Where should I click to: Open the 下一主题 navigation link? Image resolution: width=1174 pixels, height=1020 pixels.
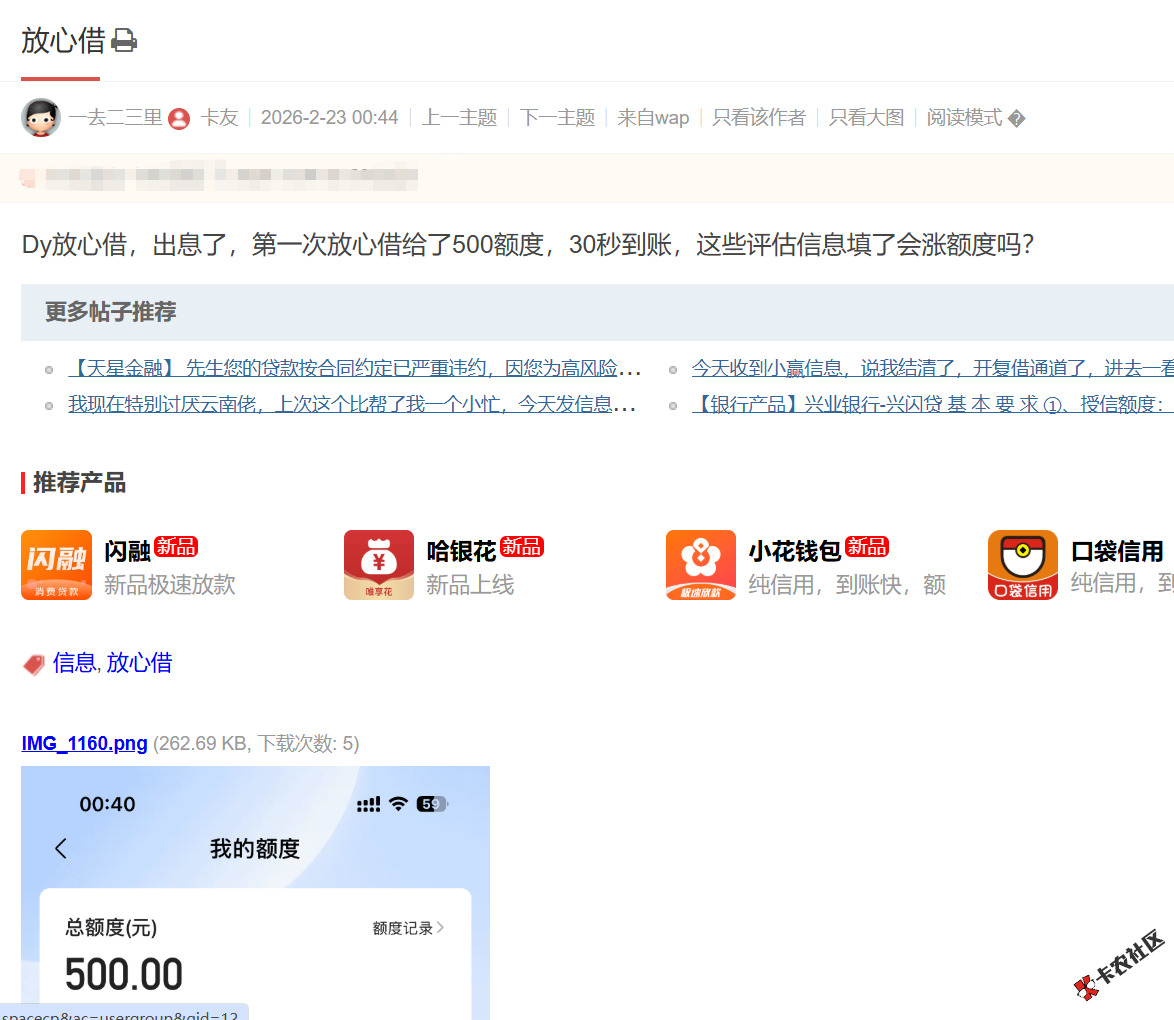click(556, 117)
